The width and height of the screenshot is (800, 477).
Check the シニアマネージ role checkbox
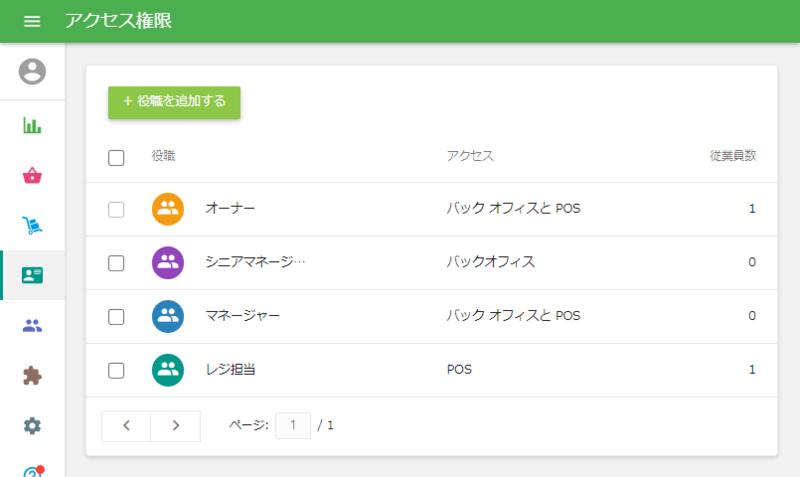click(x=116, y=263)
